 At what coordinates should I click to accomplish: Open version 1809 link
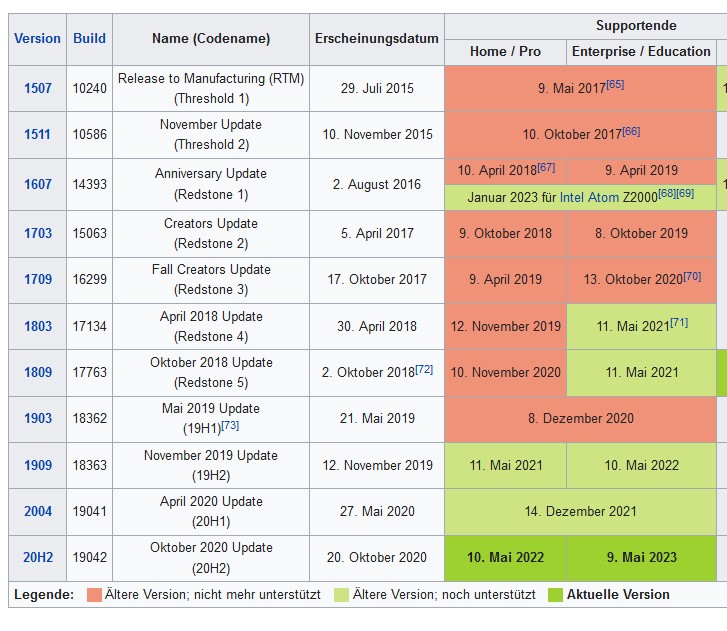tap(38, 372)
